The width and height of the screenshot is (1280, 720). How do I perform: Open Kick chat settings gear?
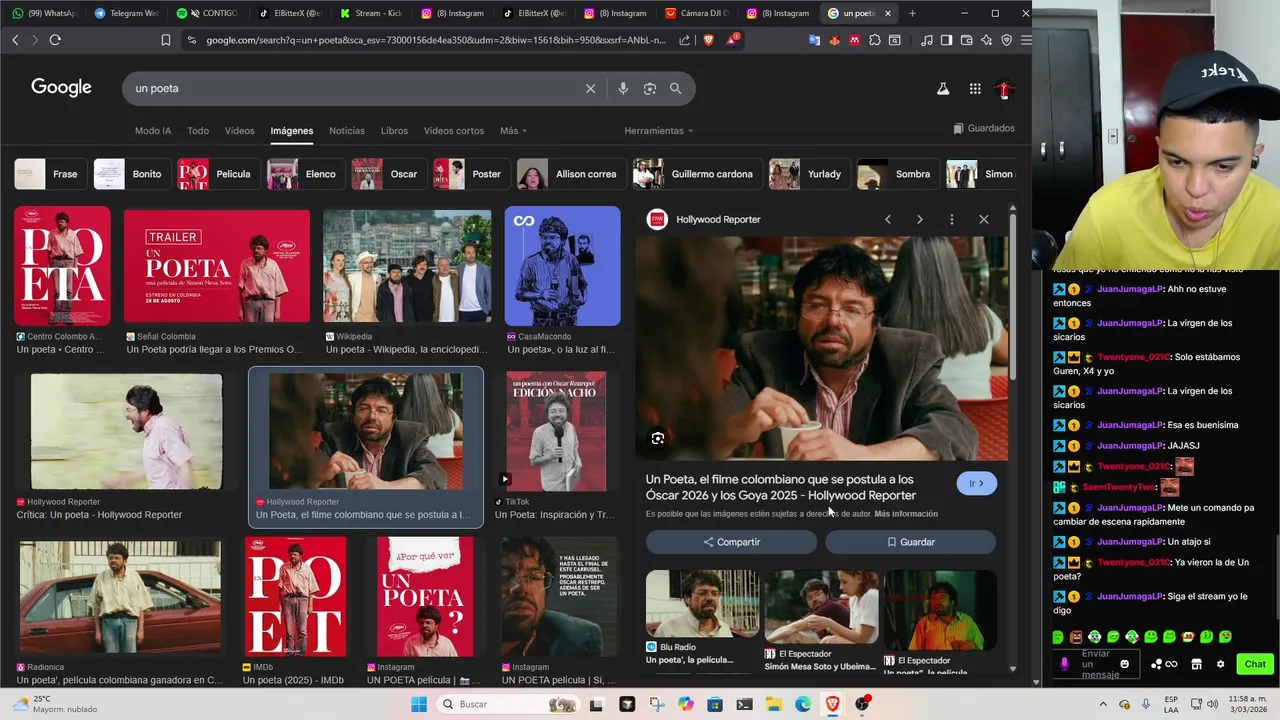coord(1220,664)
